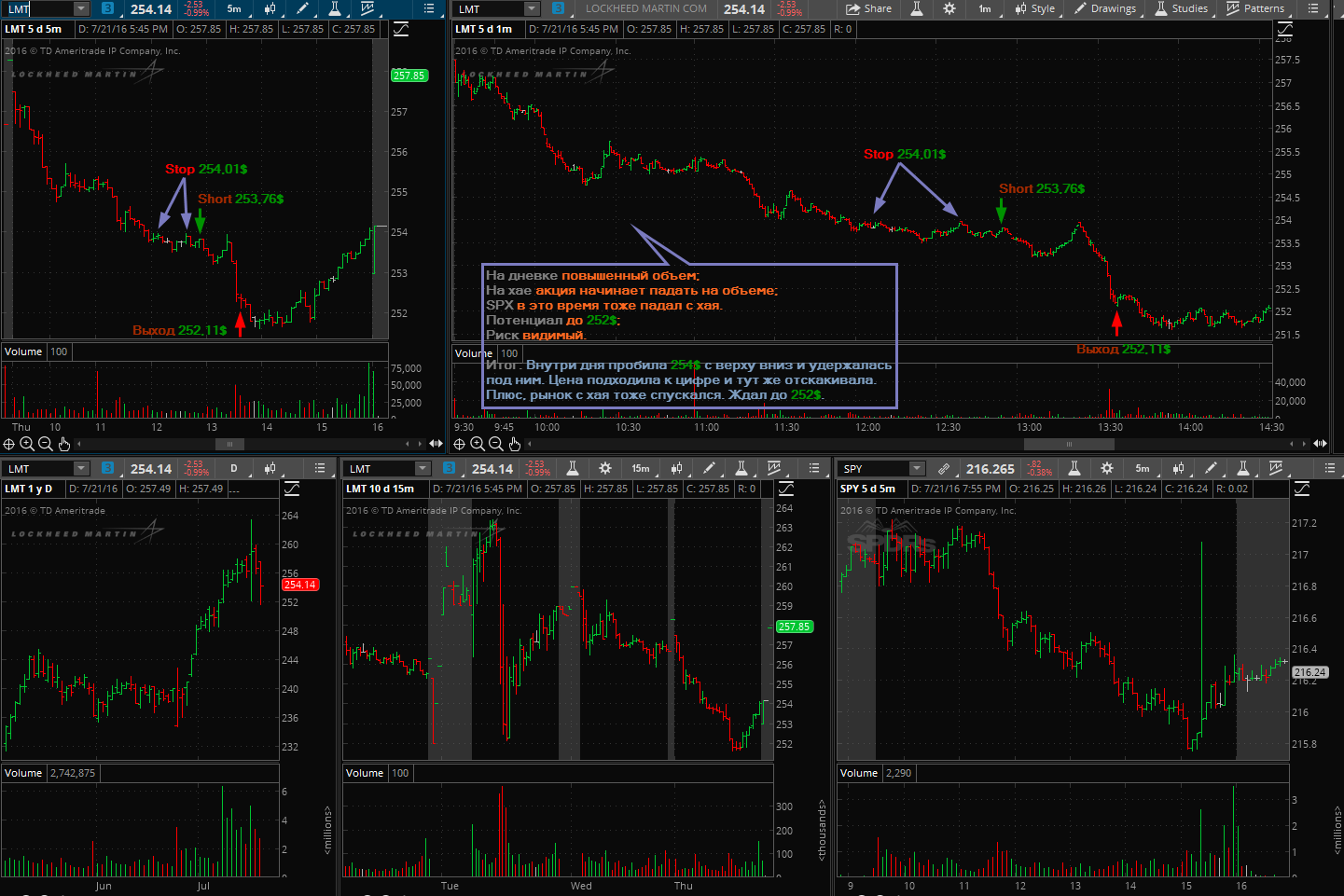Open Studies flask in top-left LMT 5m chart
The height and width of the screenshot is (896, 1344).
(x=335, y=8)
